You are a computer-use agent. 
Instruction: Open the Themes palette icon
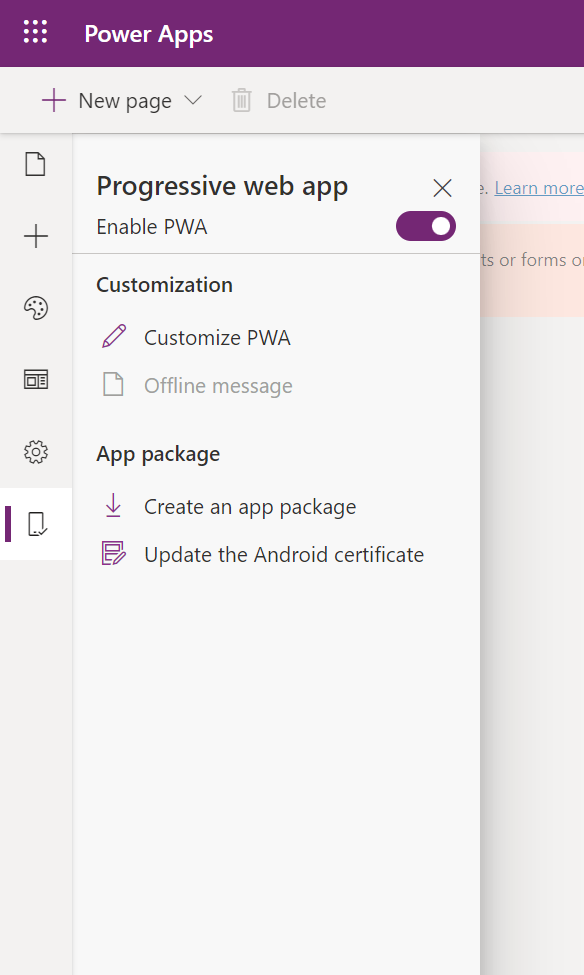[x=35, y=308]
